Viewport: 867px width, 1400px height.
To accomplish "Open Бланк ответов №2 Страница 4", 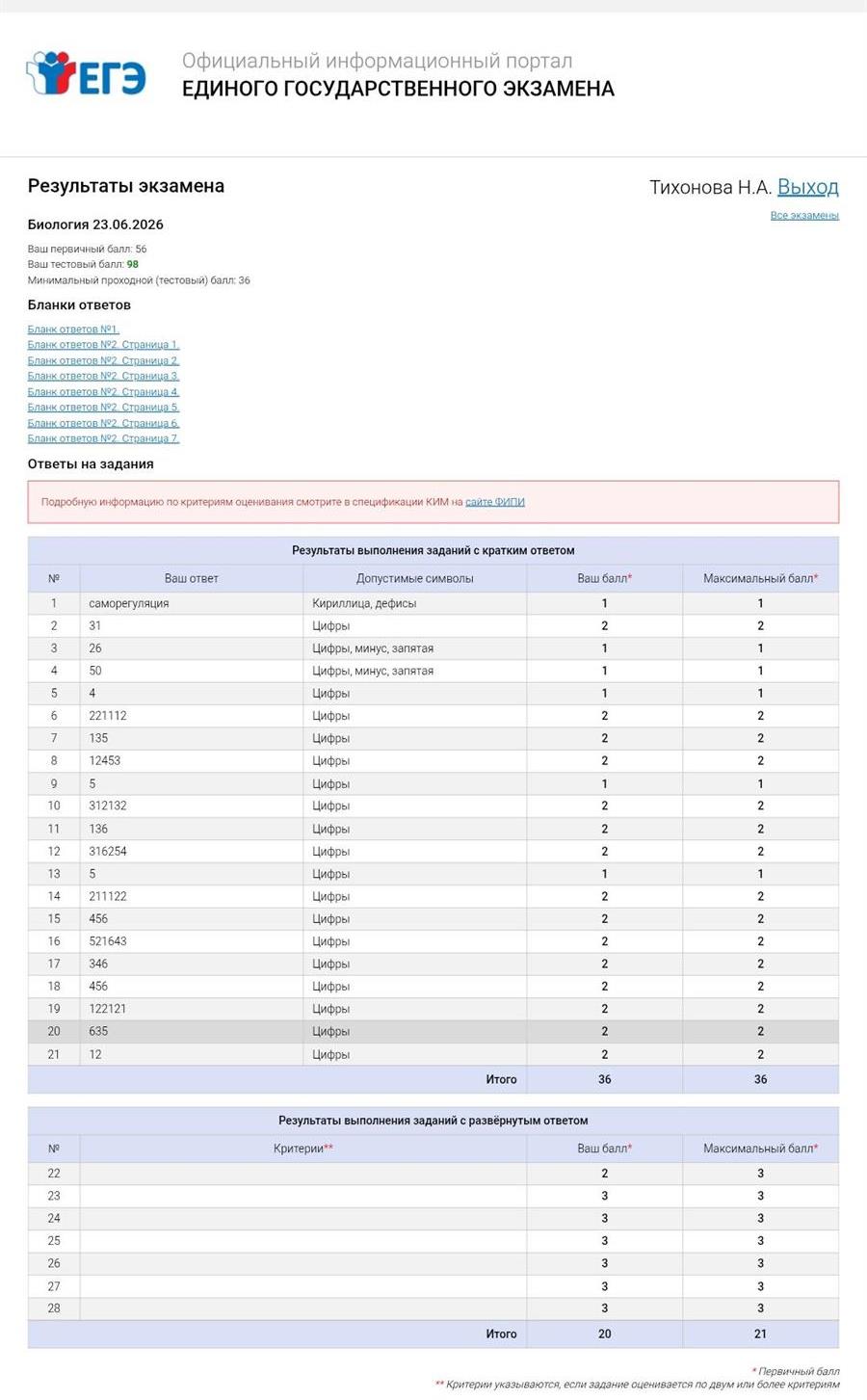I will 103,392.
